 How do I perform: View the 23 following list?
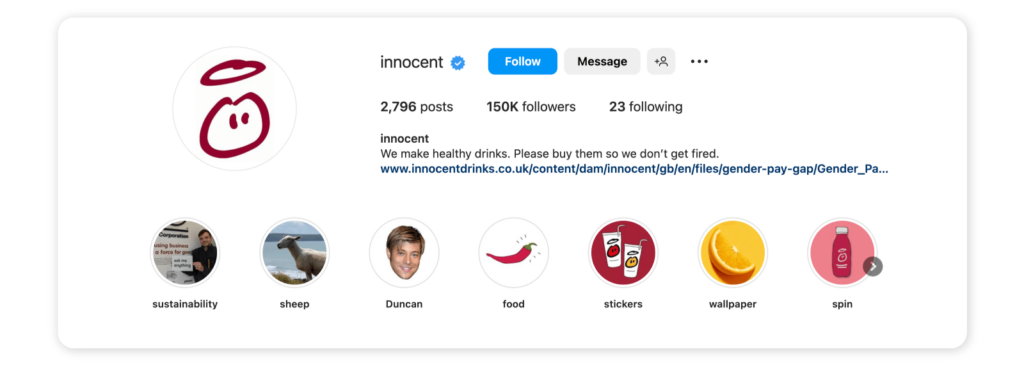(646, 107)
